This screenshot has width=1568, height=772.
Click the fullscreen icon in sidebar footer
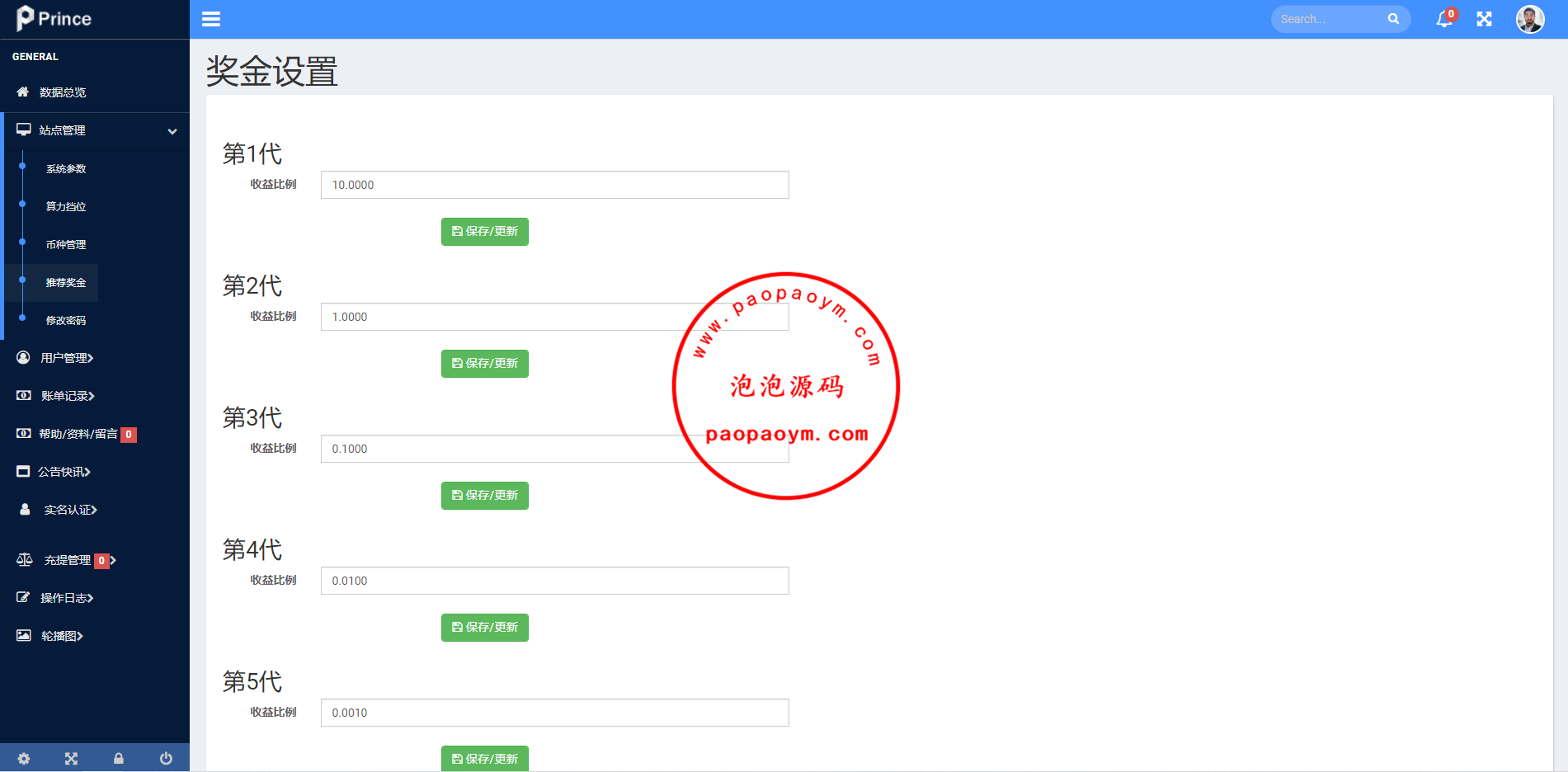pos(71,758)
